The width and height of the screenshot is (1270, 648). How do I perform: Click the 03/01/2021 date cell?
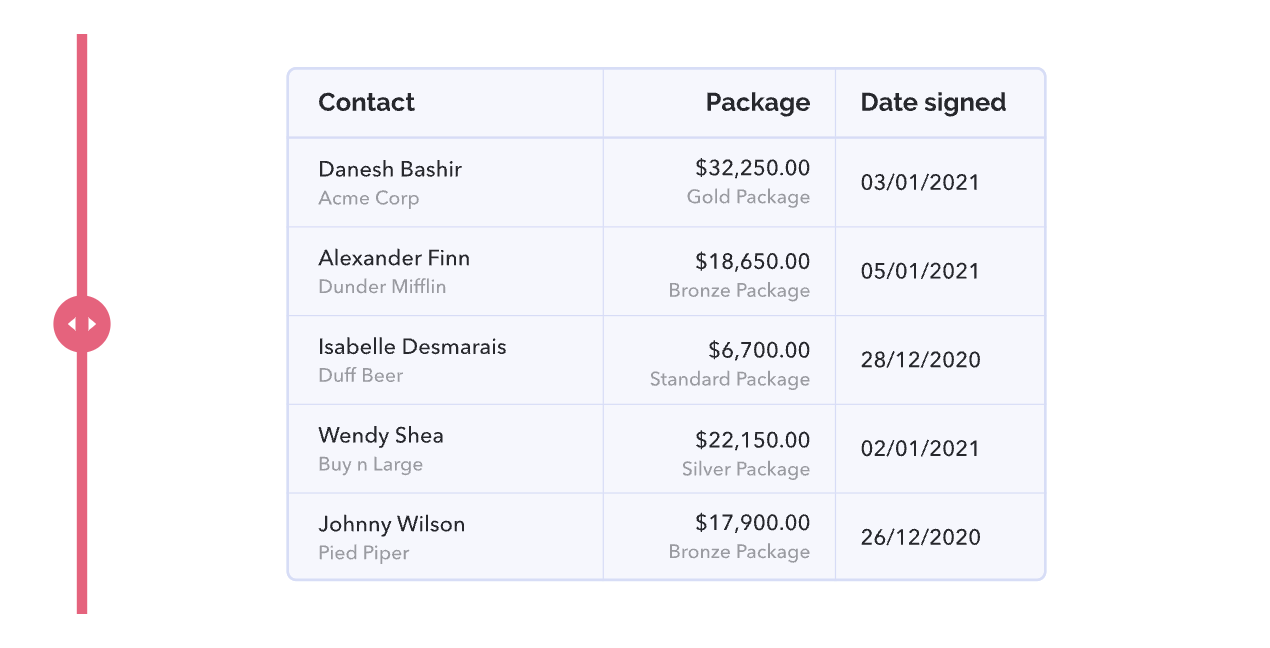[940, 183]
